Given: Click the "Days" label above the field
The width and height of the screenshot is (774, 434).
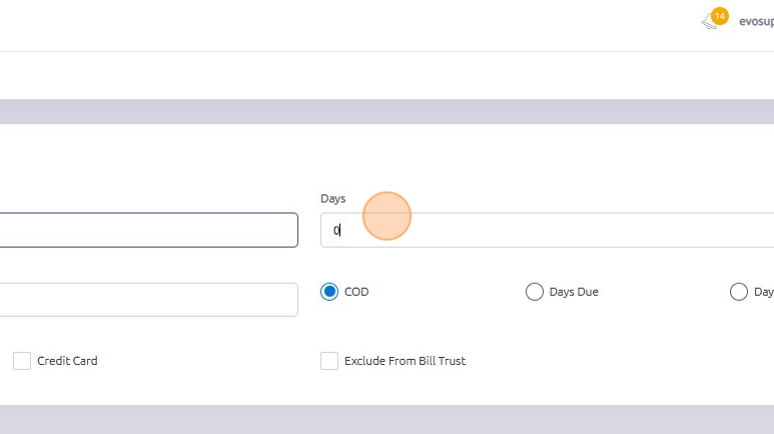Looking at the screenshot, I should [333, 199].
